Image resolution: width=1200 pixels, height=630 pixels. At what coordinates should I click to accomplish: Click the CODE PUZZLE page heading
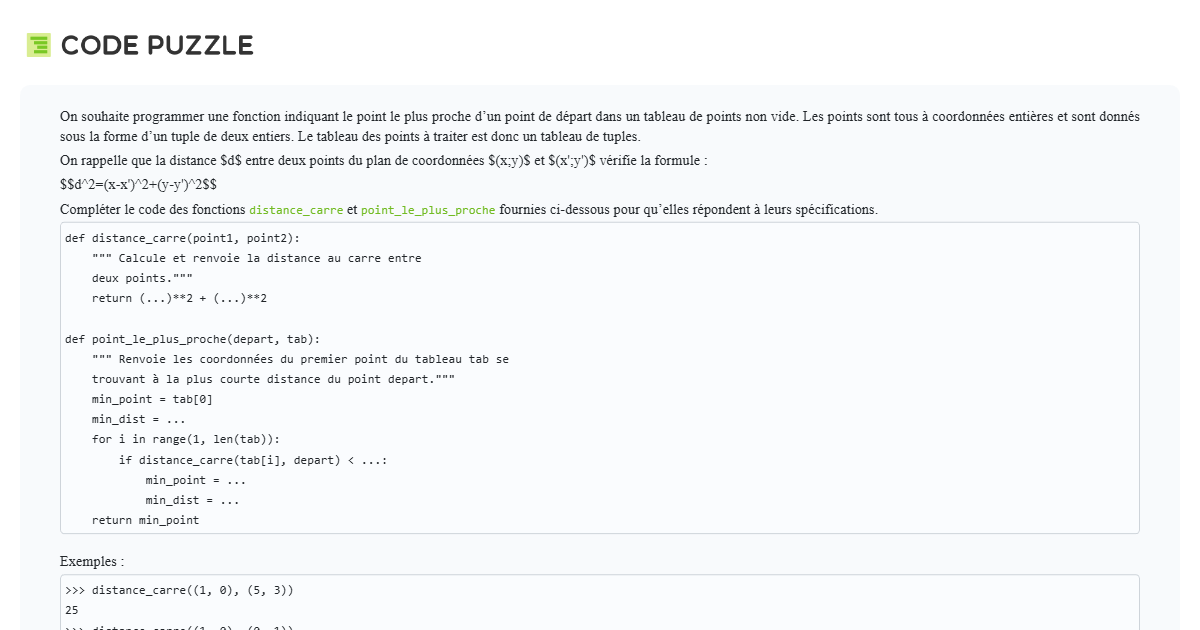[x=156, y=45]
